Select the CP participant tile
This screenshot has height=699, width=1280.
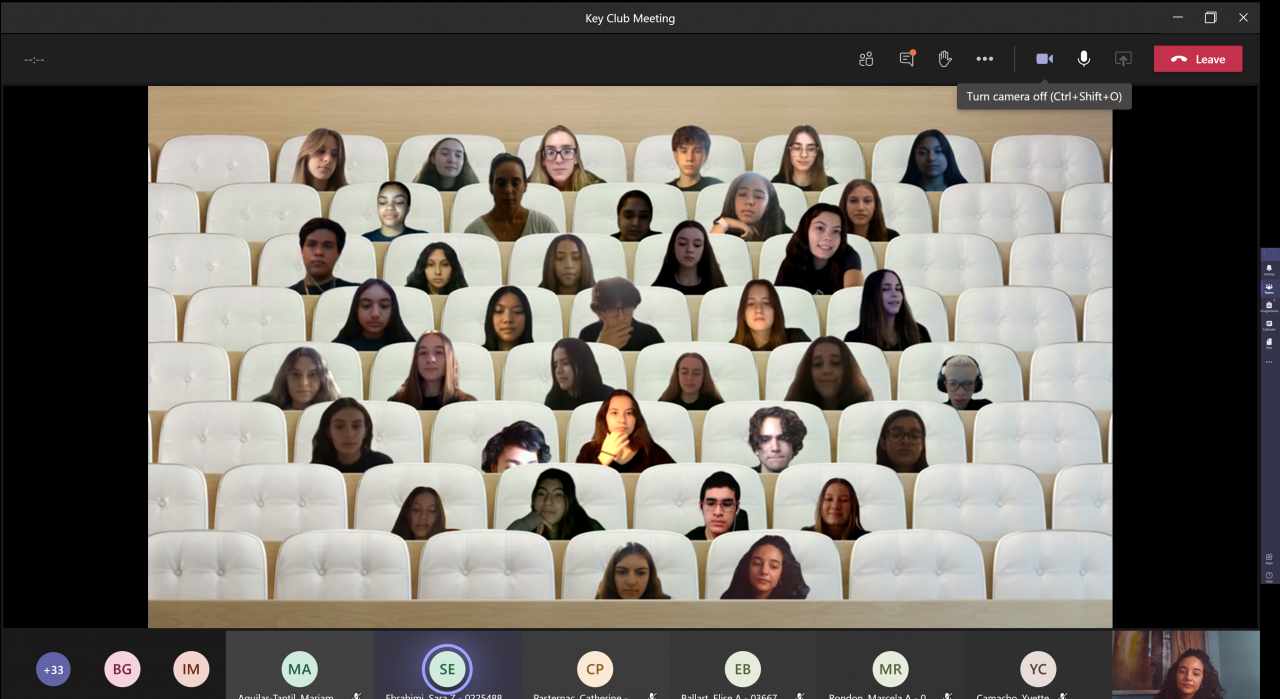[595, 665]
